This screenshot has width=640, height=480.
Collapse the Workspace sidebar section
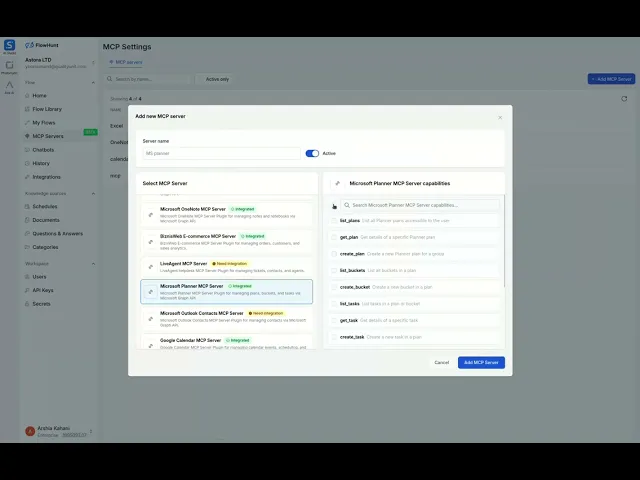click(x=93, y=264)
